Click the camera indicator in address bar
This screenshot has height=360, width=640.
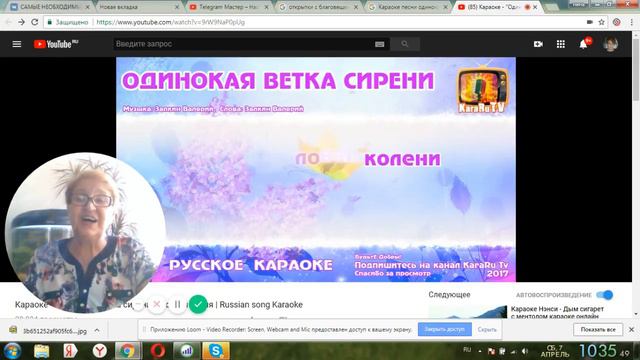(590, 22)
